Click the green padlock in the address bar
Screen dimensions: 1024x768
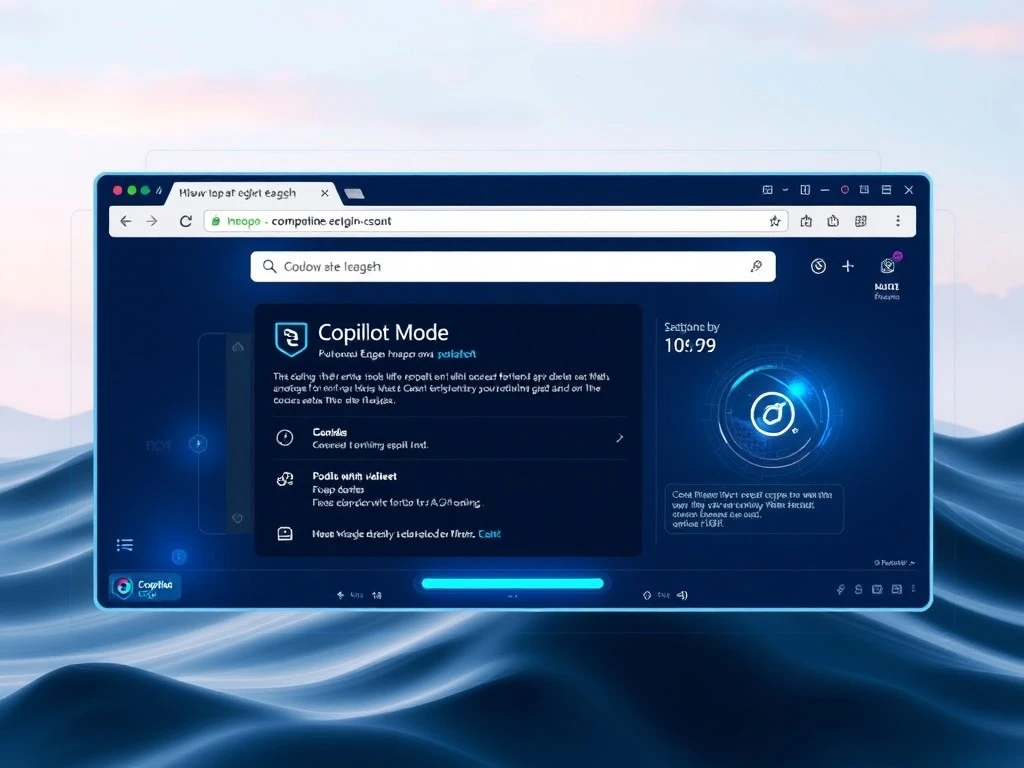216,221
